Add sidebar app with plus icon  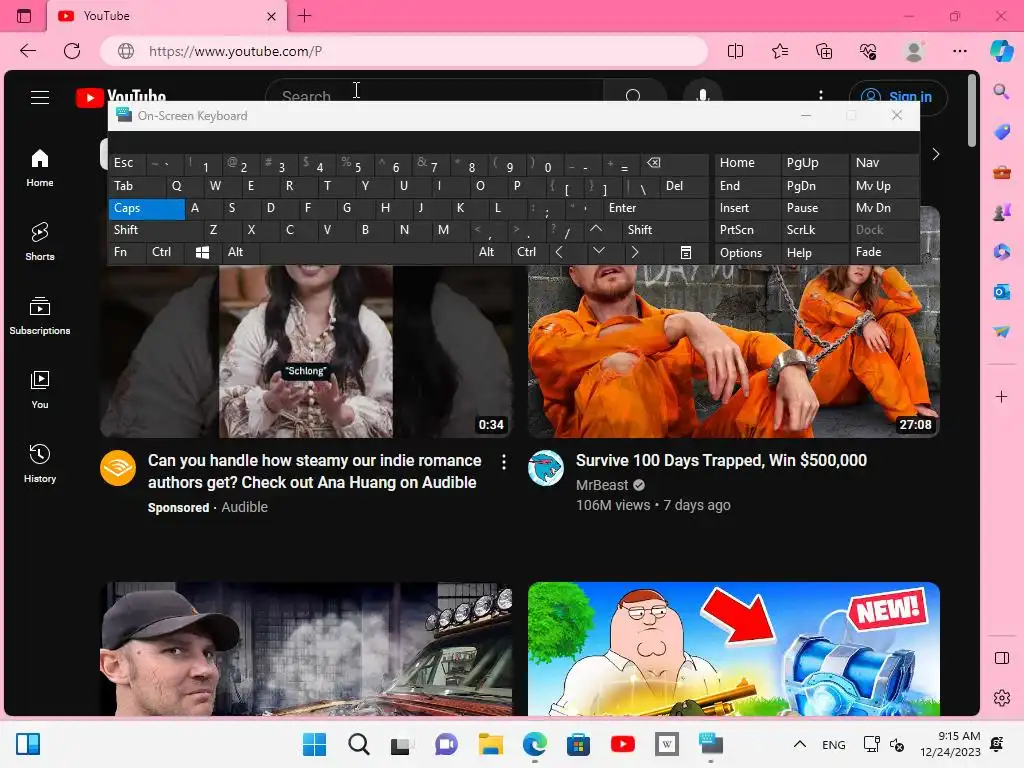click(1002, 396)
